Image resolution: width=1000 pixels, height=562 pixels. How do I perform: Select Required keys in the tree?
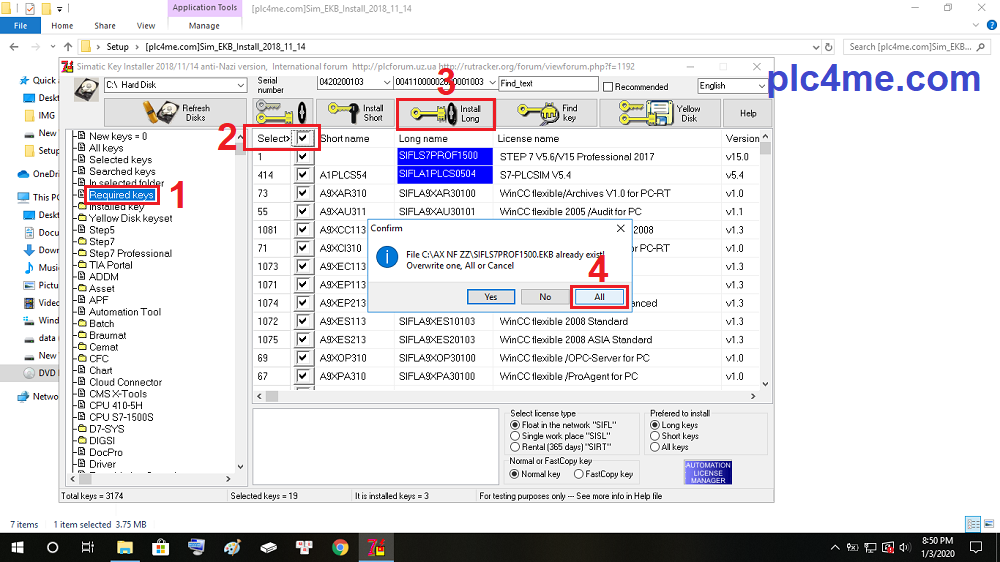(121, 195)
